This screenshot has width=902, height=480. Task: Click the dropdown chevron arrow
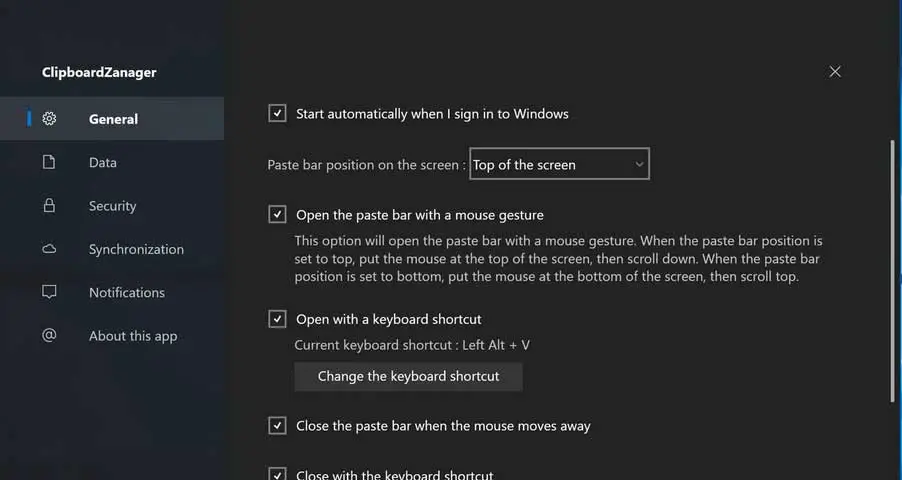pyautogui.click(x=639, y=164)
